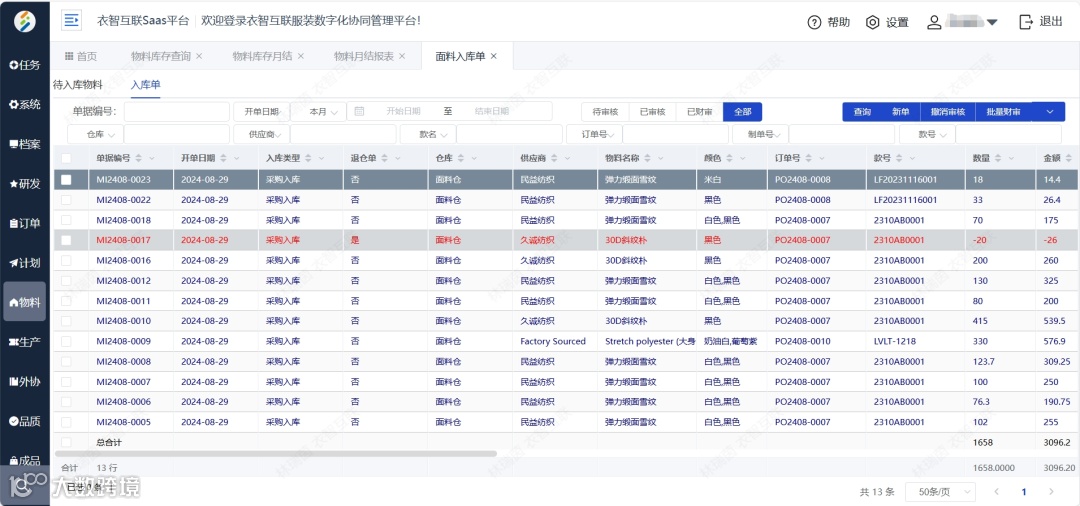
Task: Click calendar icon in start date field
Action: [x=359, y=111]
